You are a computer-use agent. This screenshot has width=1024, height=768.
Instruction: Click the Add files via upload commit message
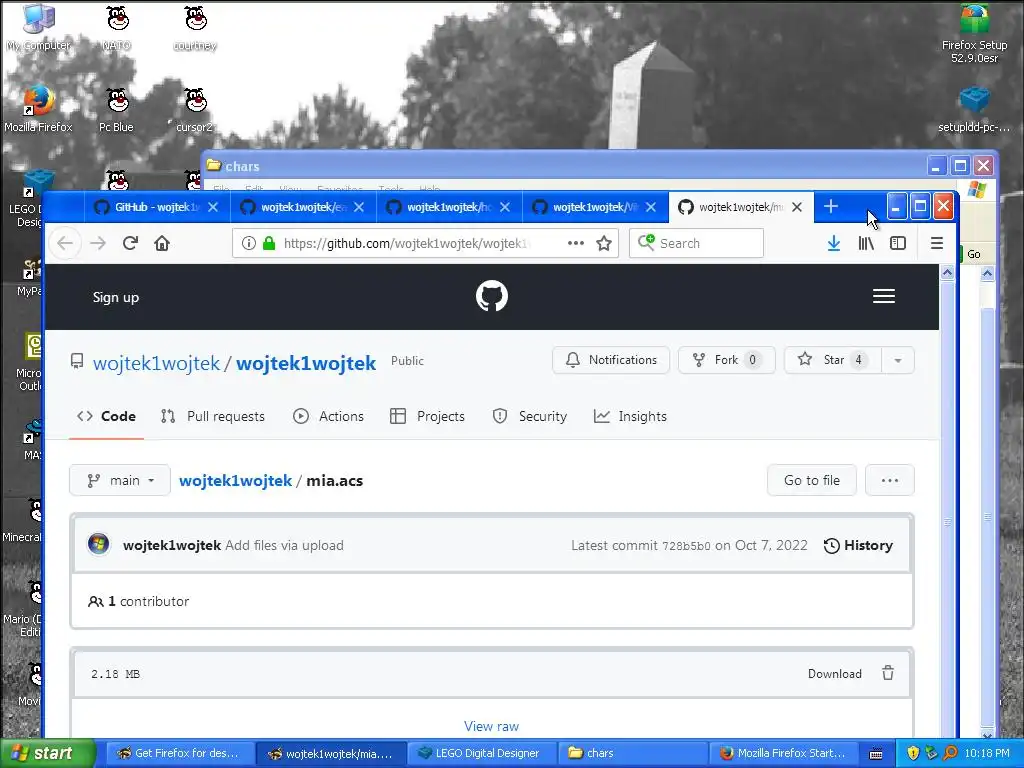pyautogui.click(x=284, y=545)
